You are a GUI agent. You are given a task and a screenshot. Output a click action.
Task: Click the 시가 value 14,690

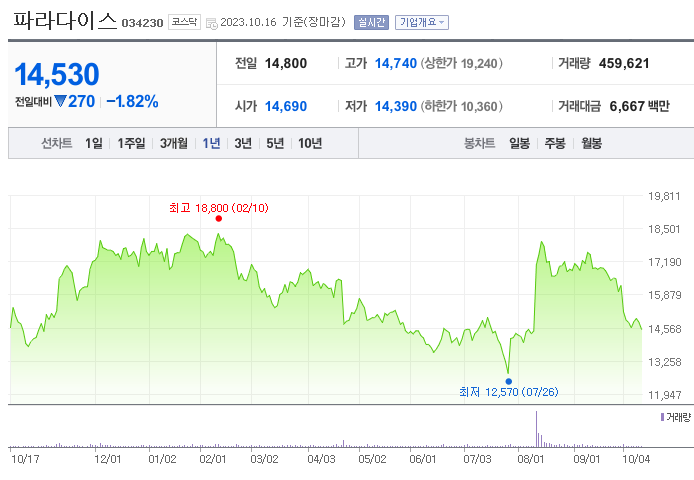click(285, 106)
